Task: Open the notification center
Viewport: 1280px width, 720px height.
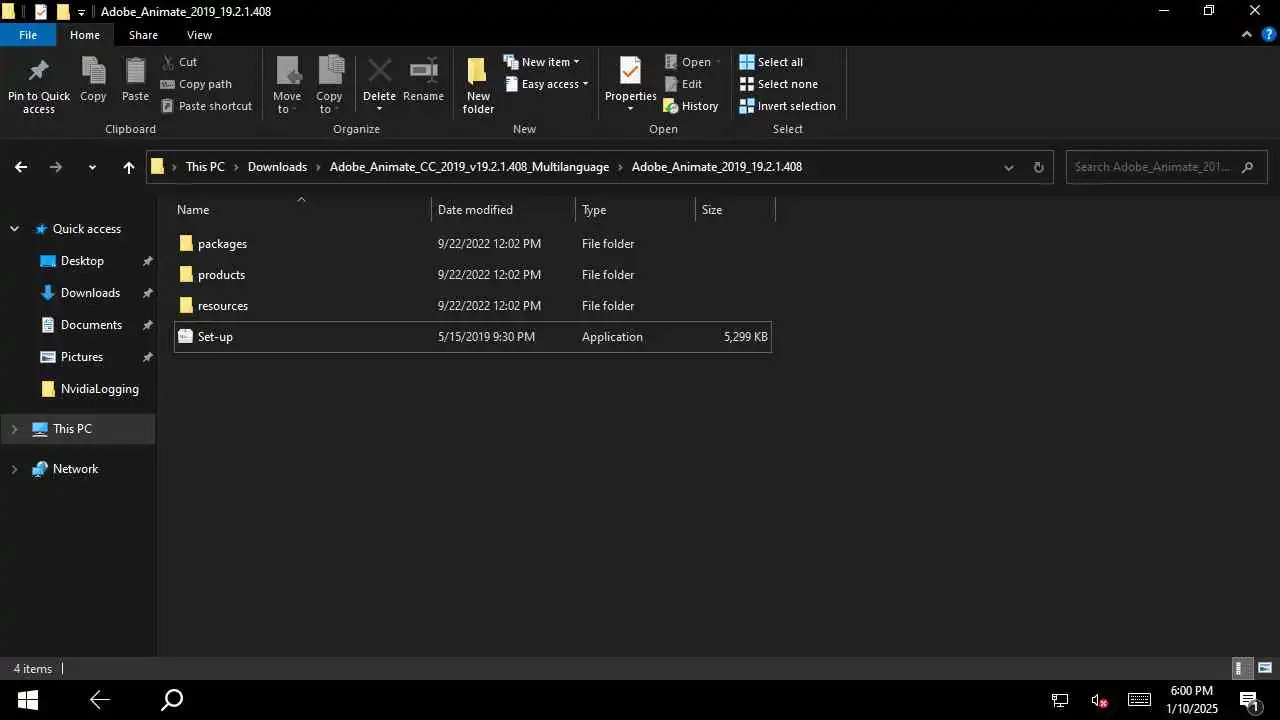Action: [x=1248, y=701]
